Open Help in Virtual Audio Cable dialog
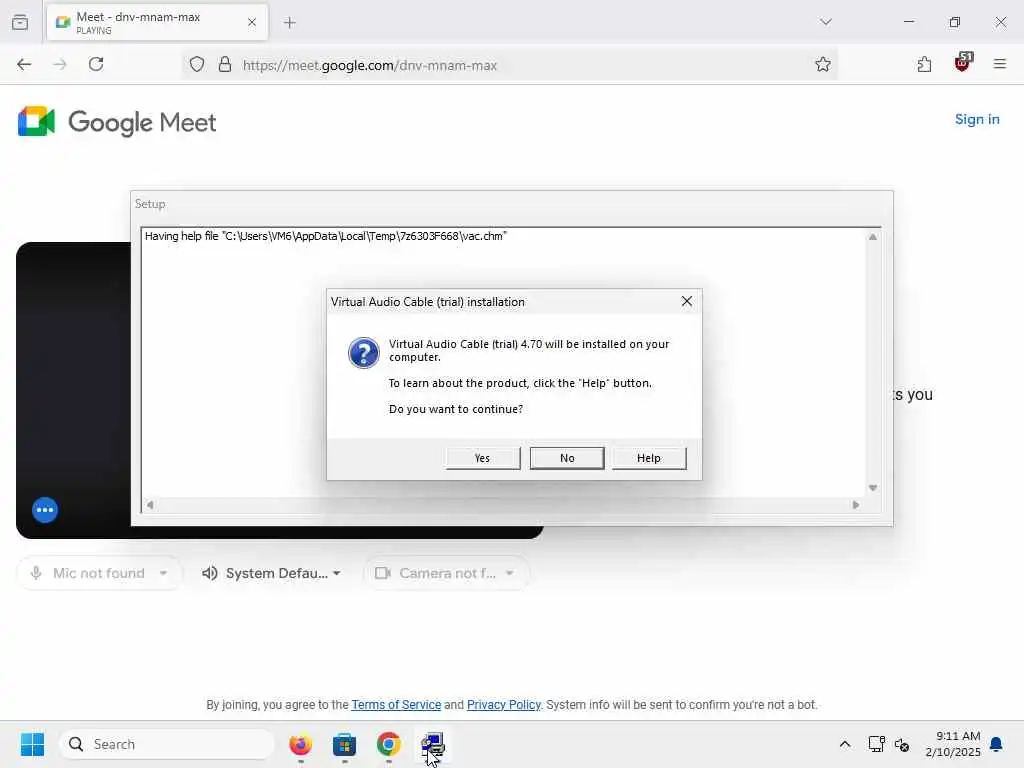This screenshot has height=768, width=1024. tap(648, 458)
